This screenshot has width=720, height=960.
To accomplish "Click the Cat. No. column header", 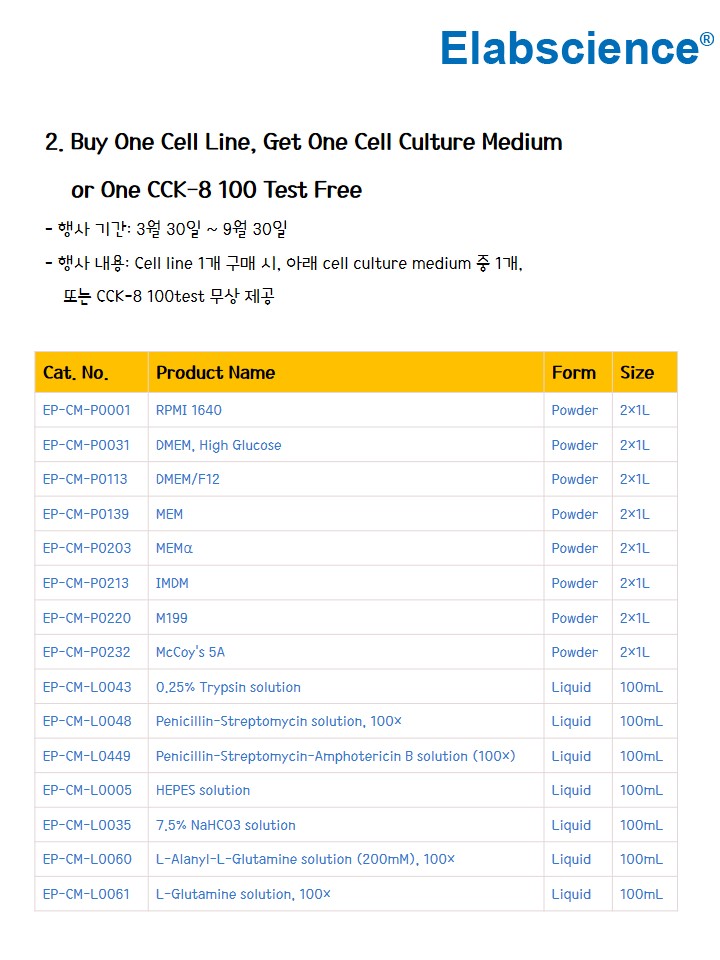I will coord(76,373).
